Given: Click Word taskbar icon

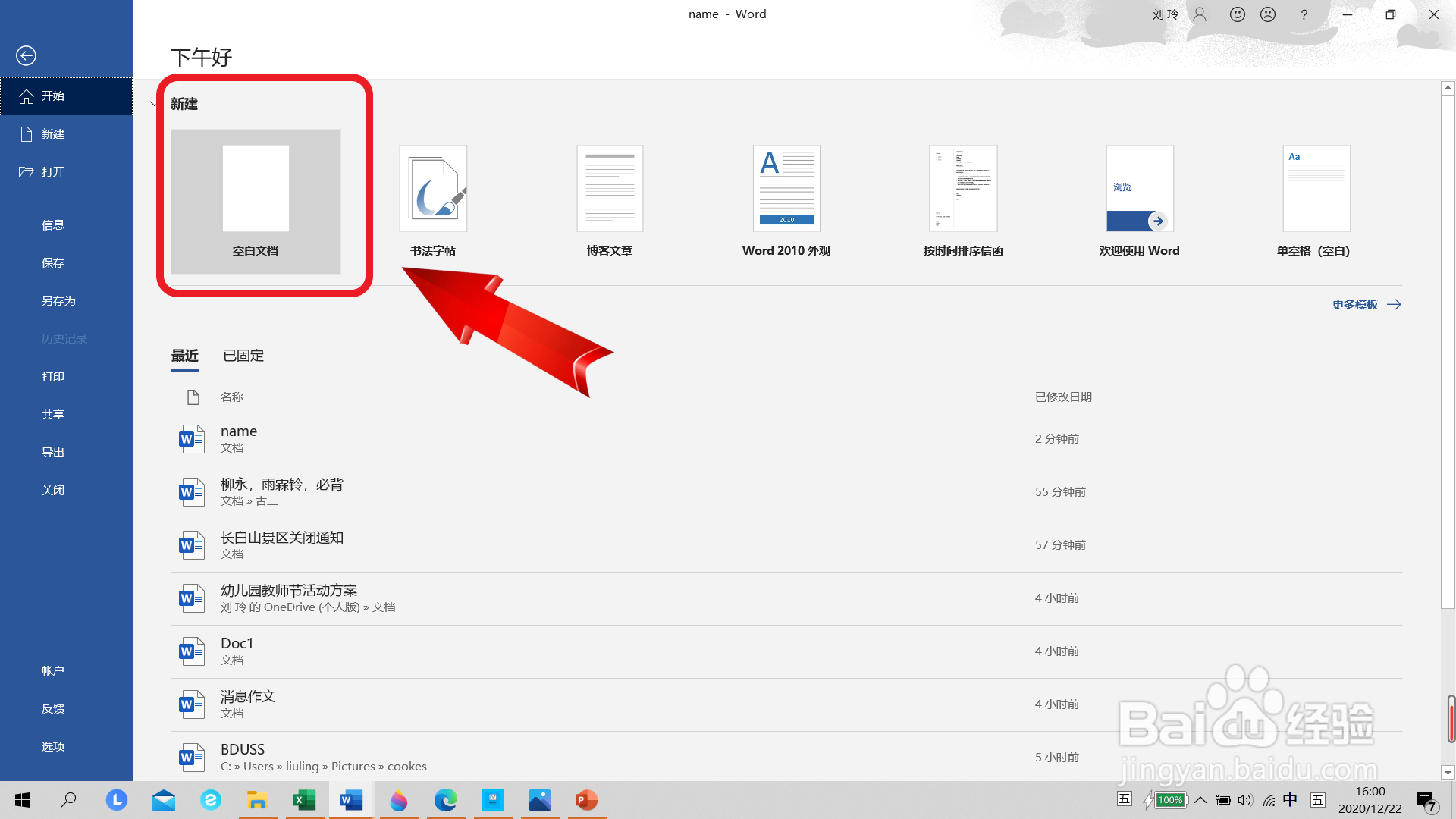Looking at the screenshot, I should 352,800.
